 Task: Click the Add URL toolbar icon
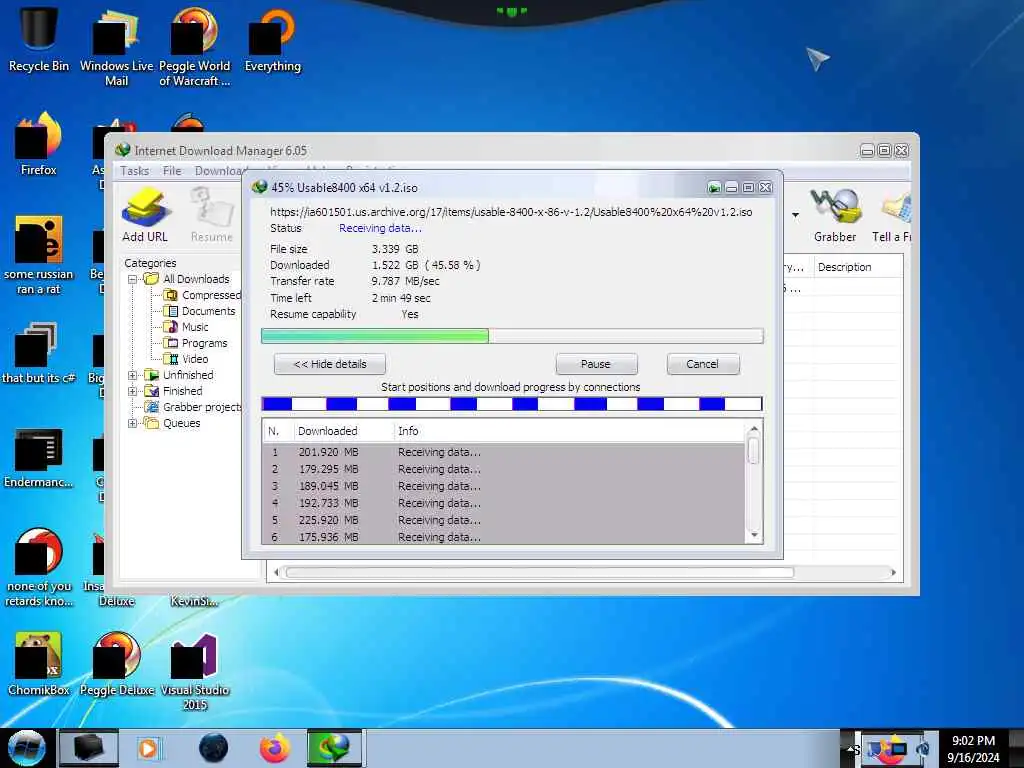tap(145, 215)
